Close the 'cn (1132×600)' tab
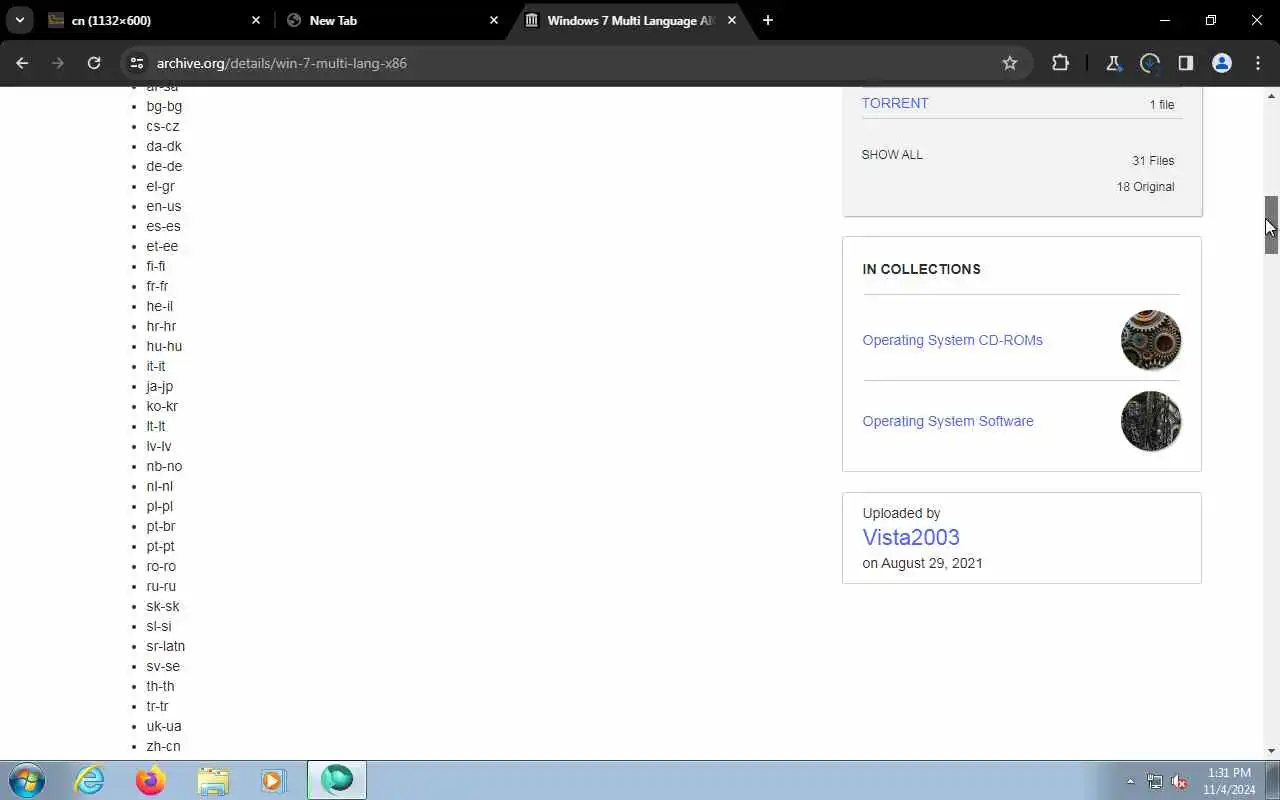Image resolution: width=1280 pixels, height=800 pixels. (x=256, y=20)
